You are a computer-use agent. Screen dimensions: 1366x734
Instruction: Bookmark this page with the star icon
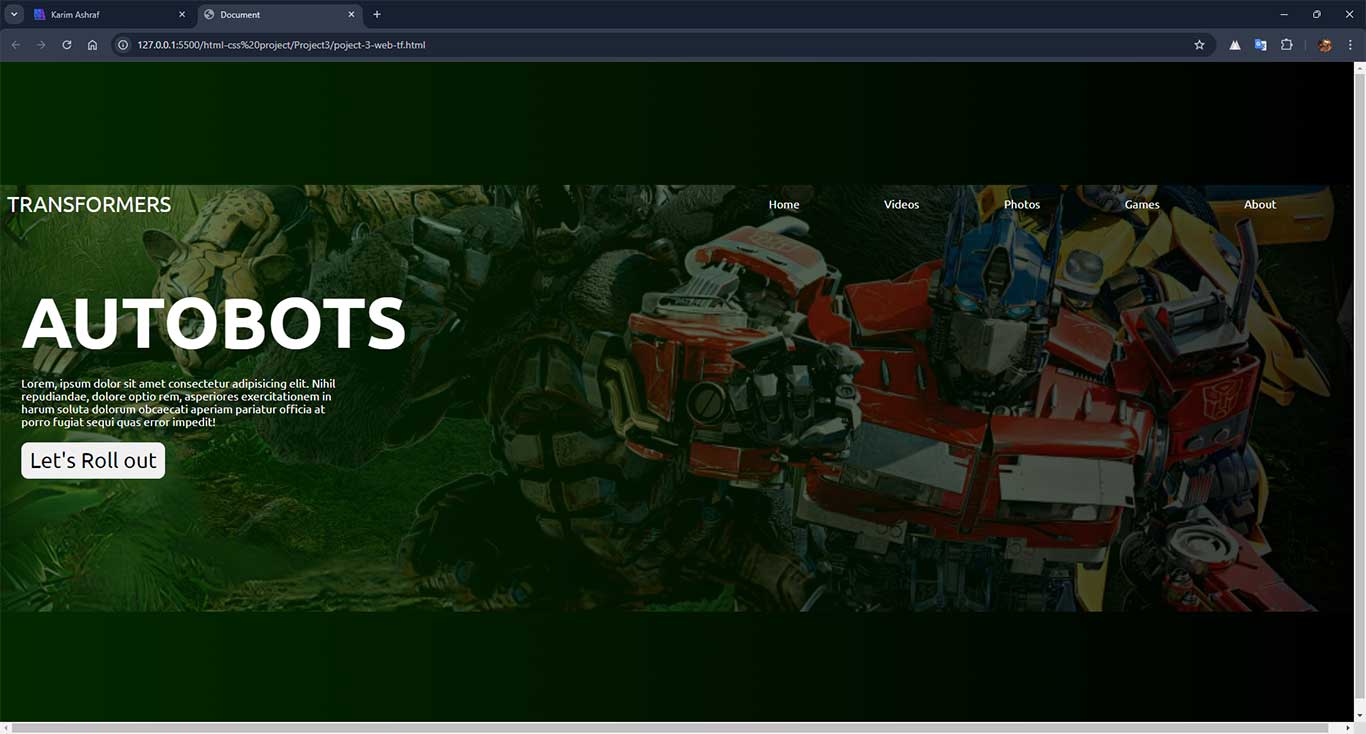(x=1199, y=45)
